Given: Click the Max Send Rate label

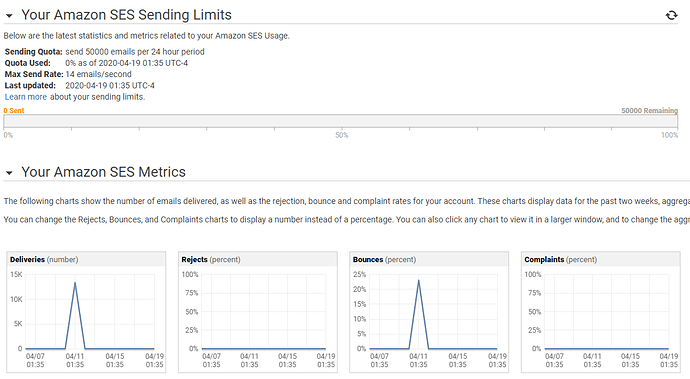Looking at the screenshot, I should 34,74.
